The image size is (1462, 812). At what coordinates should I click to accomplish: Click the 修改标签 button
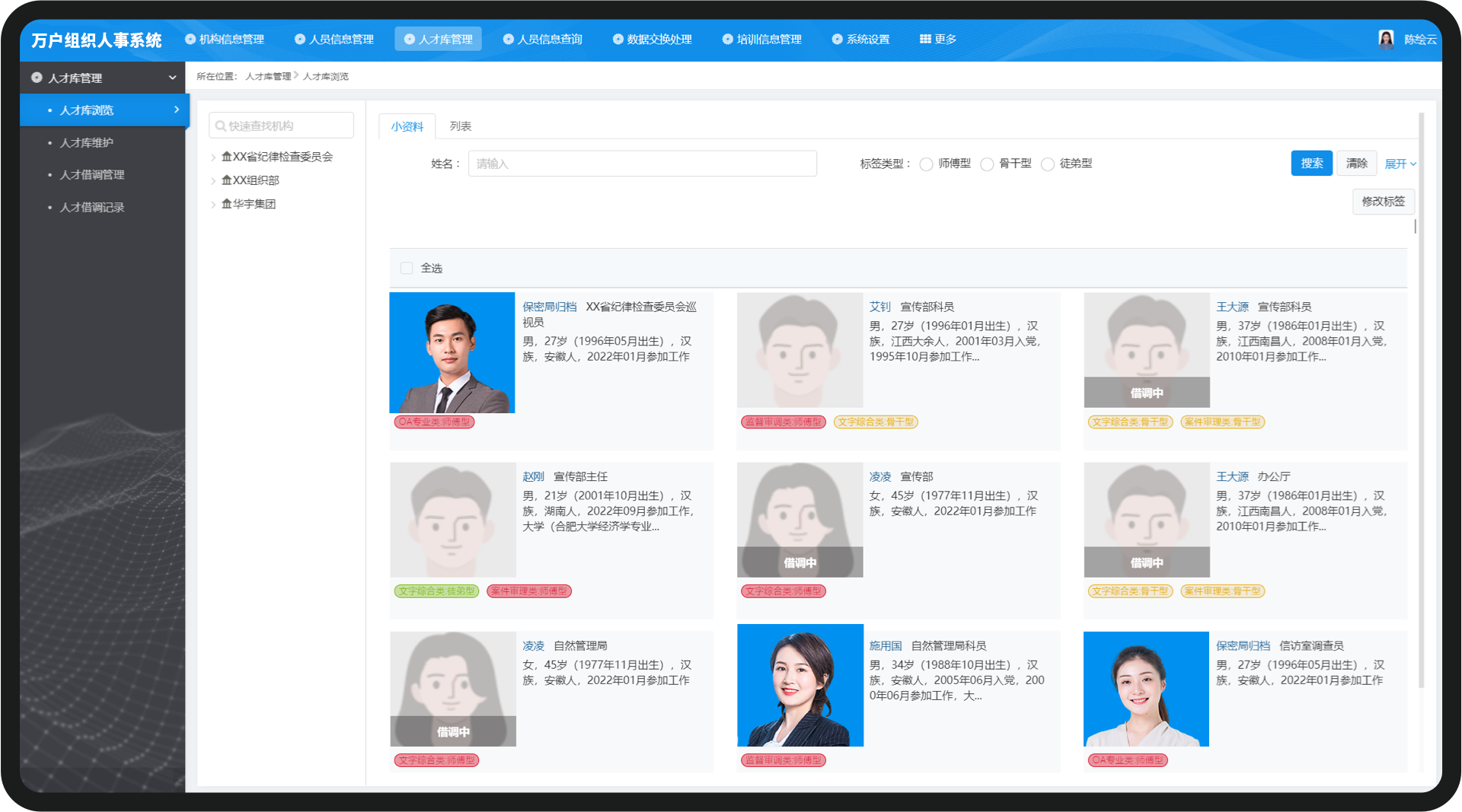coord(1383,202)
